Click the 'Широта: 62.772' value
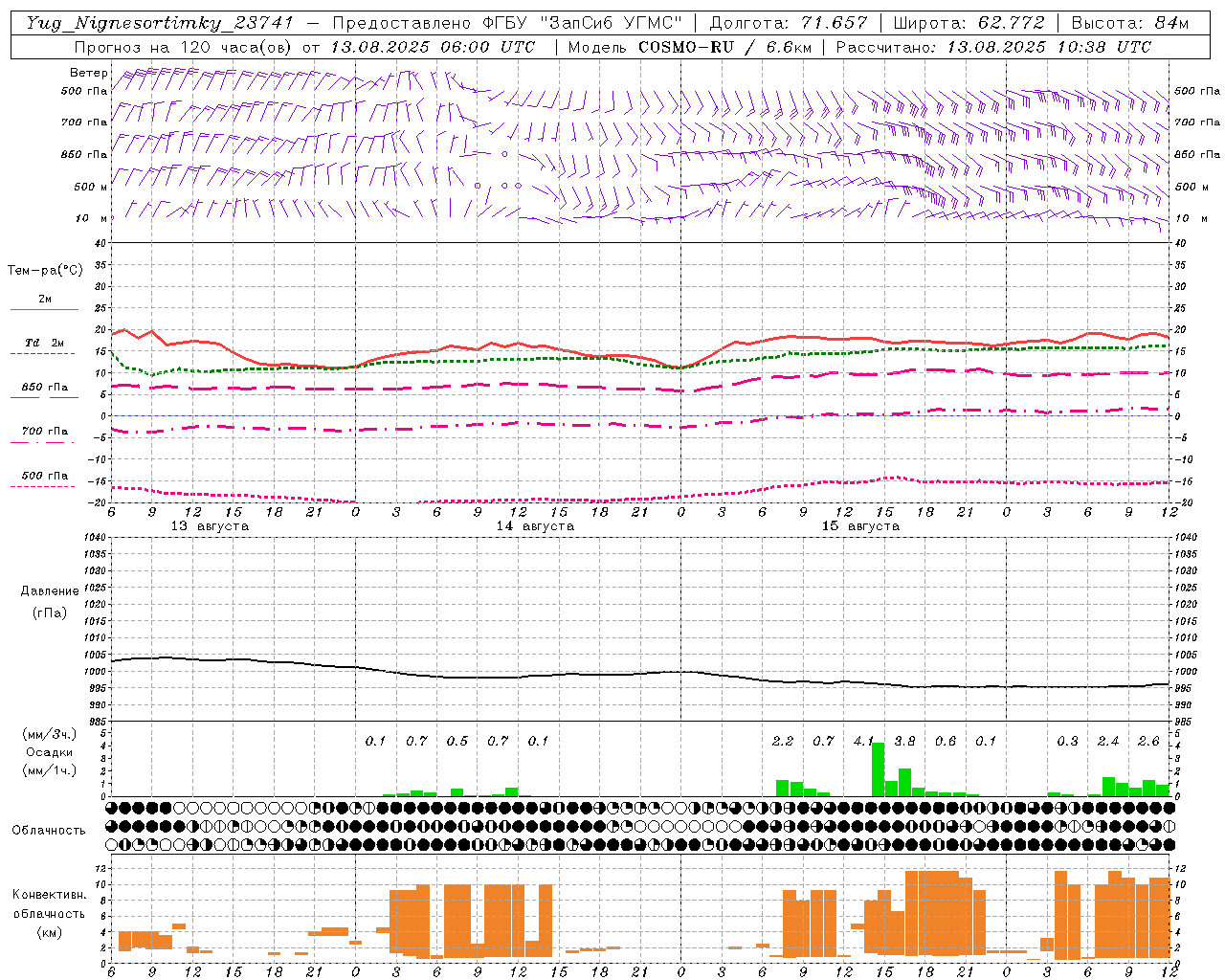This screenshot has height=980, width=1225. coord(969,23)
